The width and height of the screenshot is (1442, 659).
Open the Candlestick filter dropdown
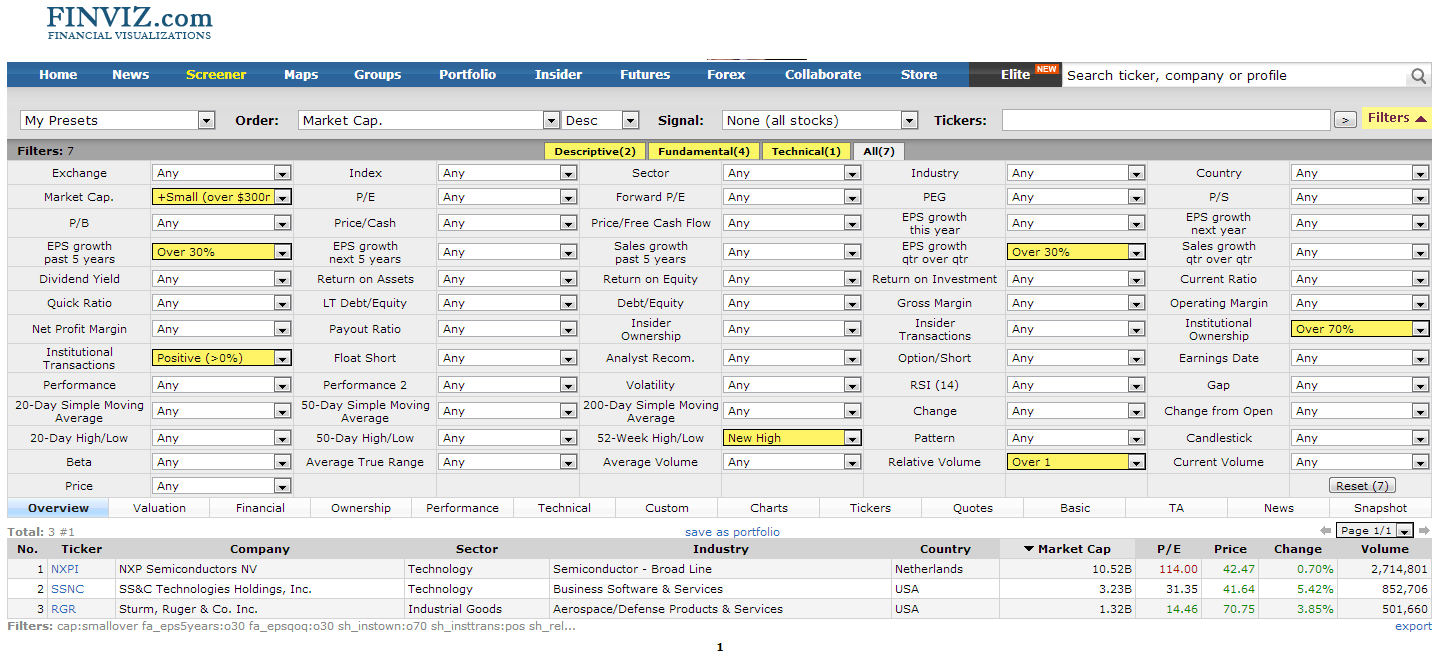(x=1360, y=438)
